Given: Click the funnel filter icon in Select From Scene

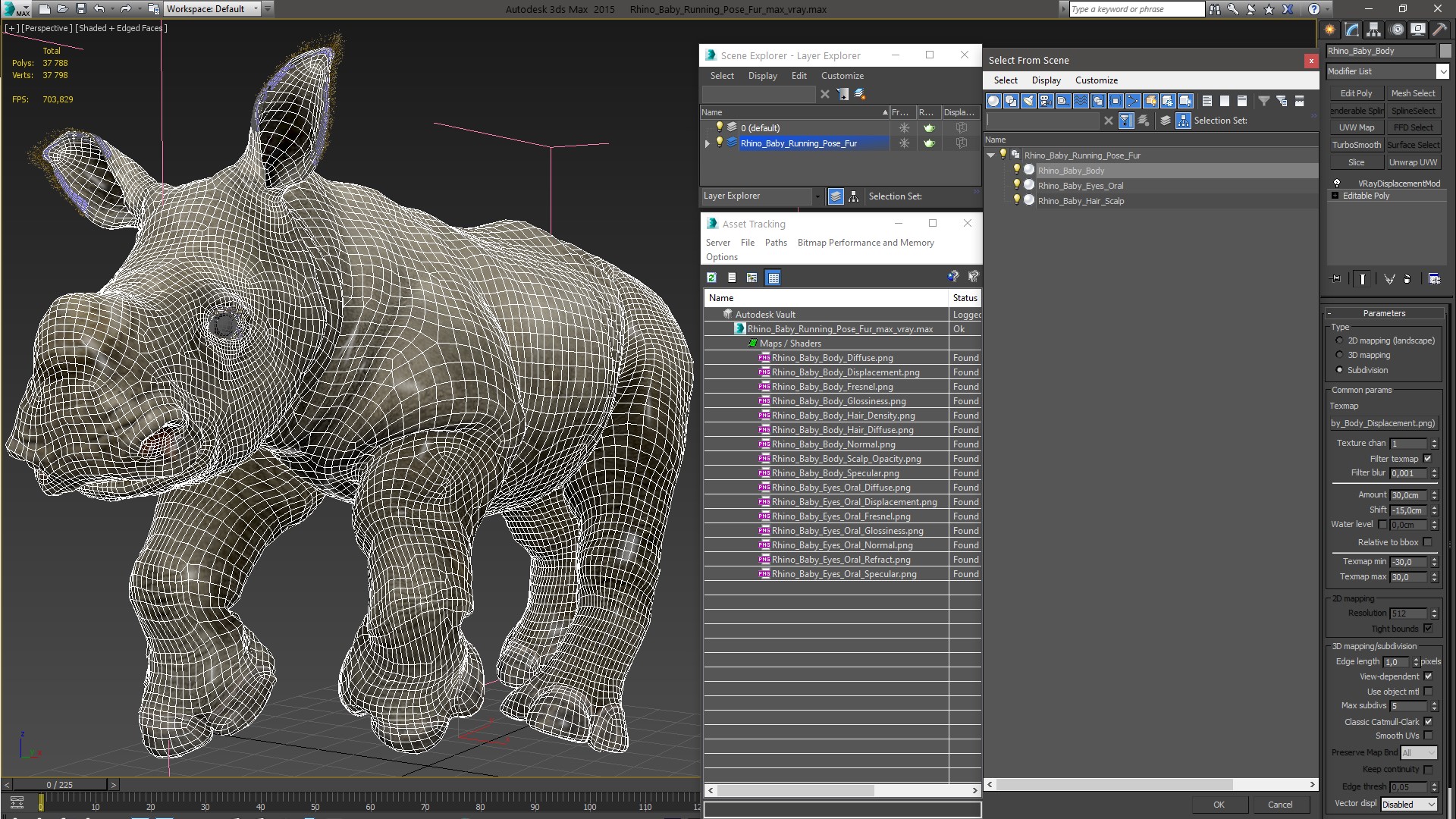Looking at the screenshot, I should [1264, 101].
